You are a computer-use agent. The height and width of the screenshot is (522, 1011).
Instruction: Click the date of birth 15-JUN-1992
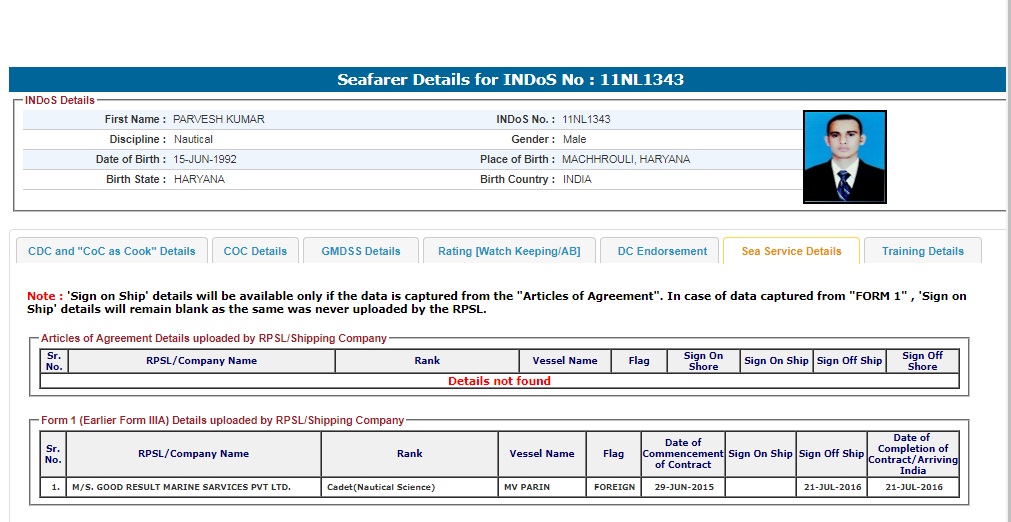[x=205, y=159]
